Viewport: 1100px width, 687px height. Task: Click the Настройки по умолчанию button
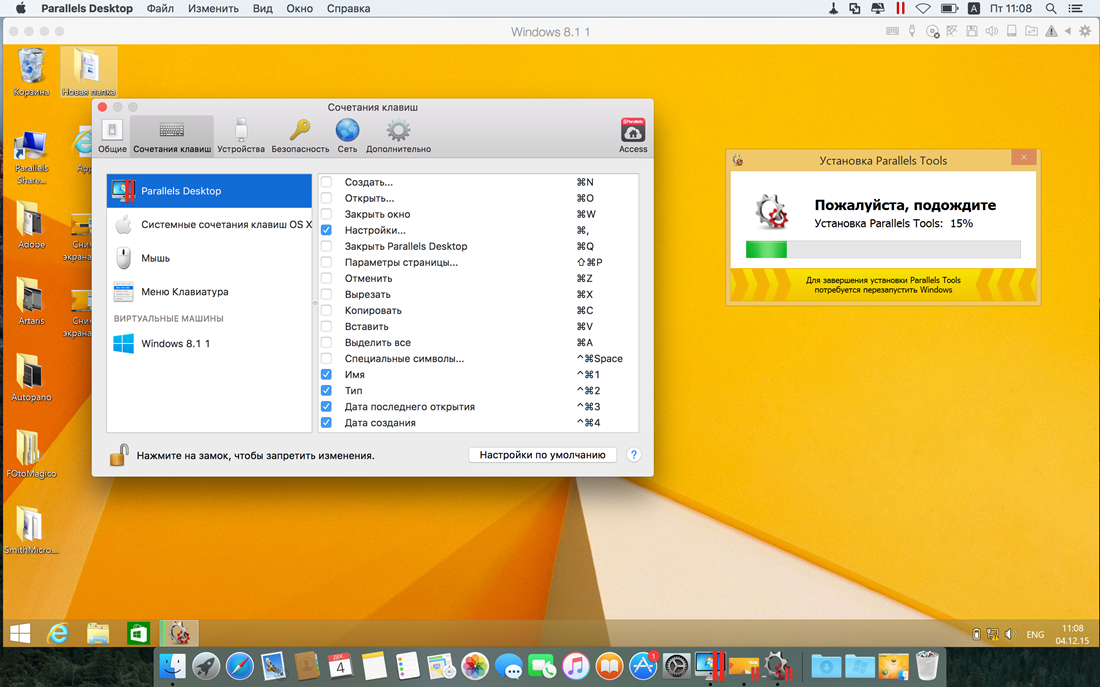point(542,455)
